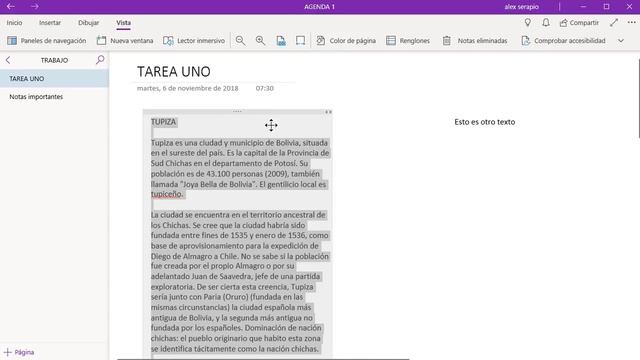The image size is (640, 360).
Task: Select the Vista tab
Action: tap(123, 23)
